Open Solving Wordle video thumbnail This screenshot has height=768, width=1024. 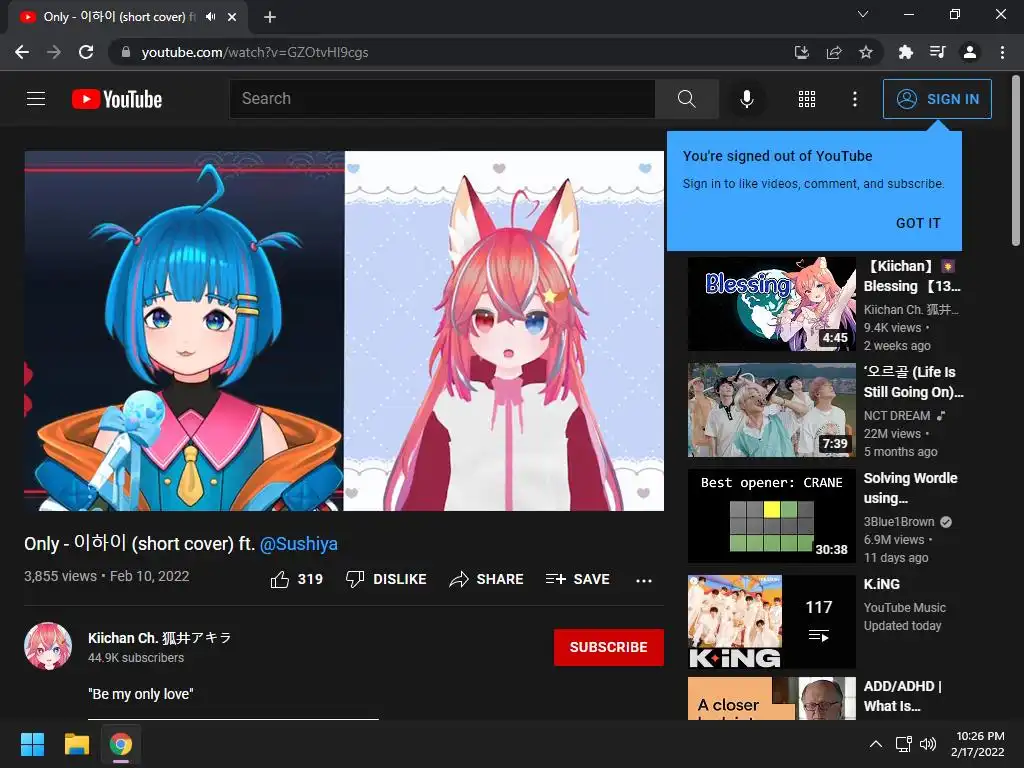(x=771, y=515)
